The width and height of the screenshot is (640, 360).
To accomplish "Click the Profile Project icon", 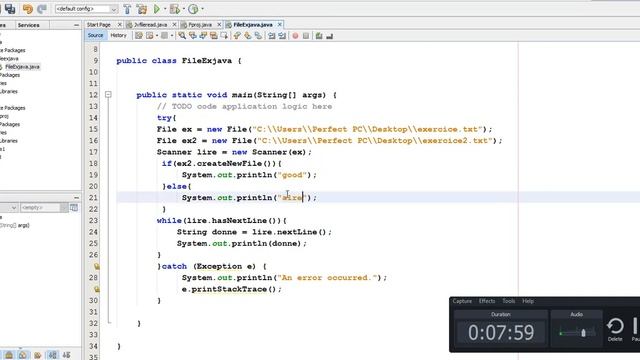I will 193,9.
